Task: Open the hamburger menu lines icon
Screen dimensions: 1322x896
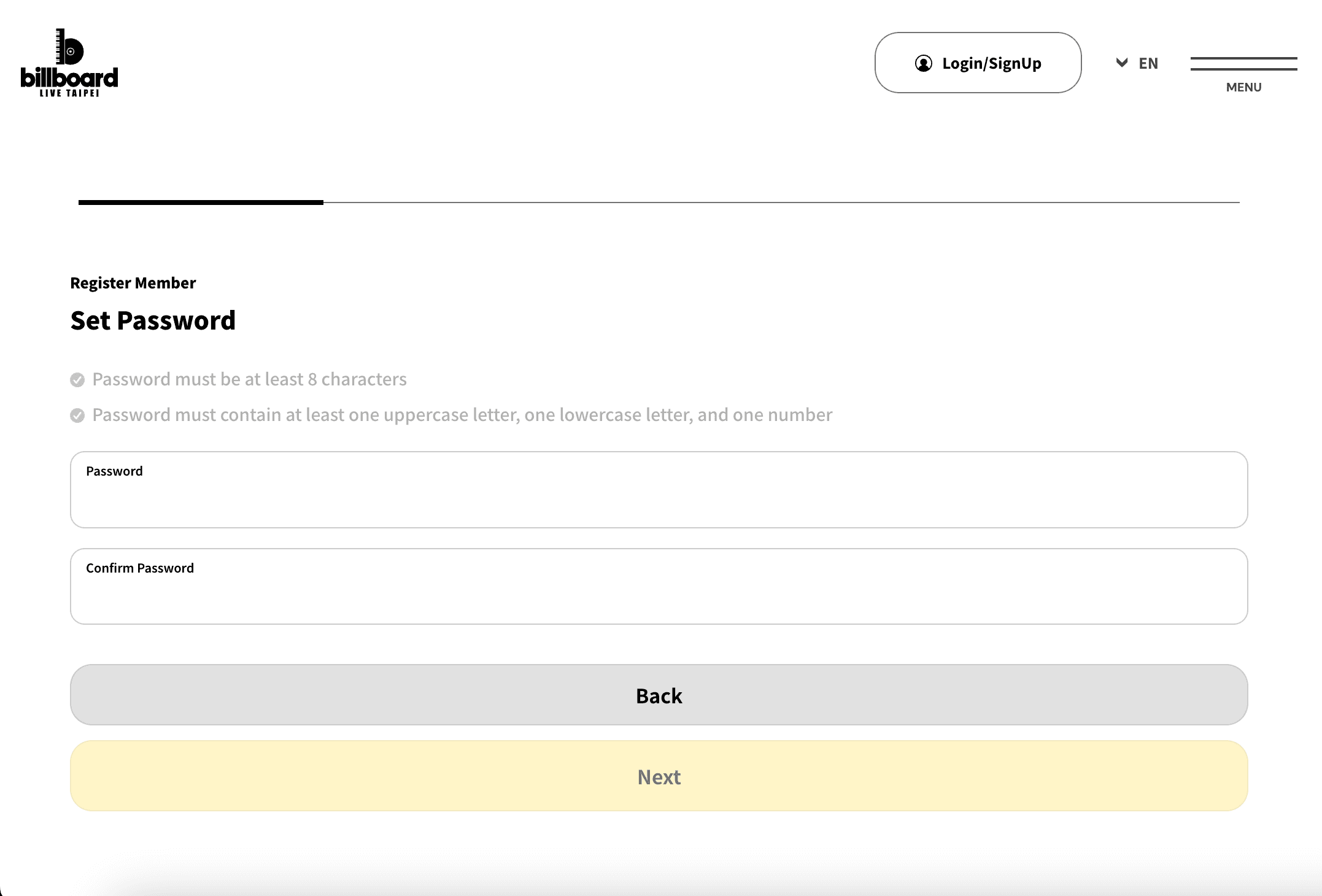Action: coord(1243,64)
